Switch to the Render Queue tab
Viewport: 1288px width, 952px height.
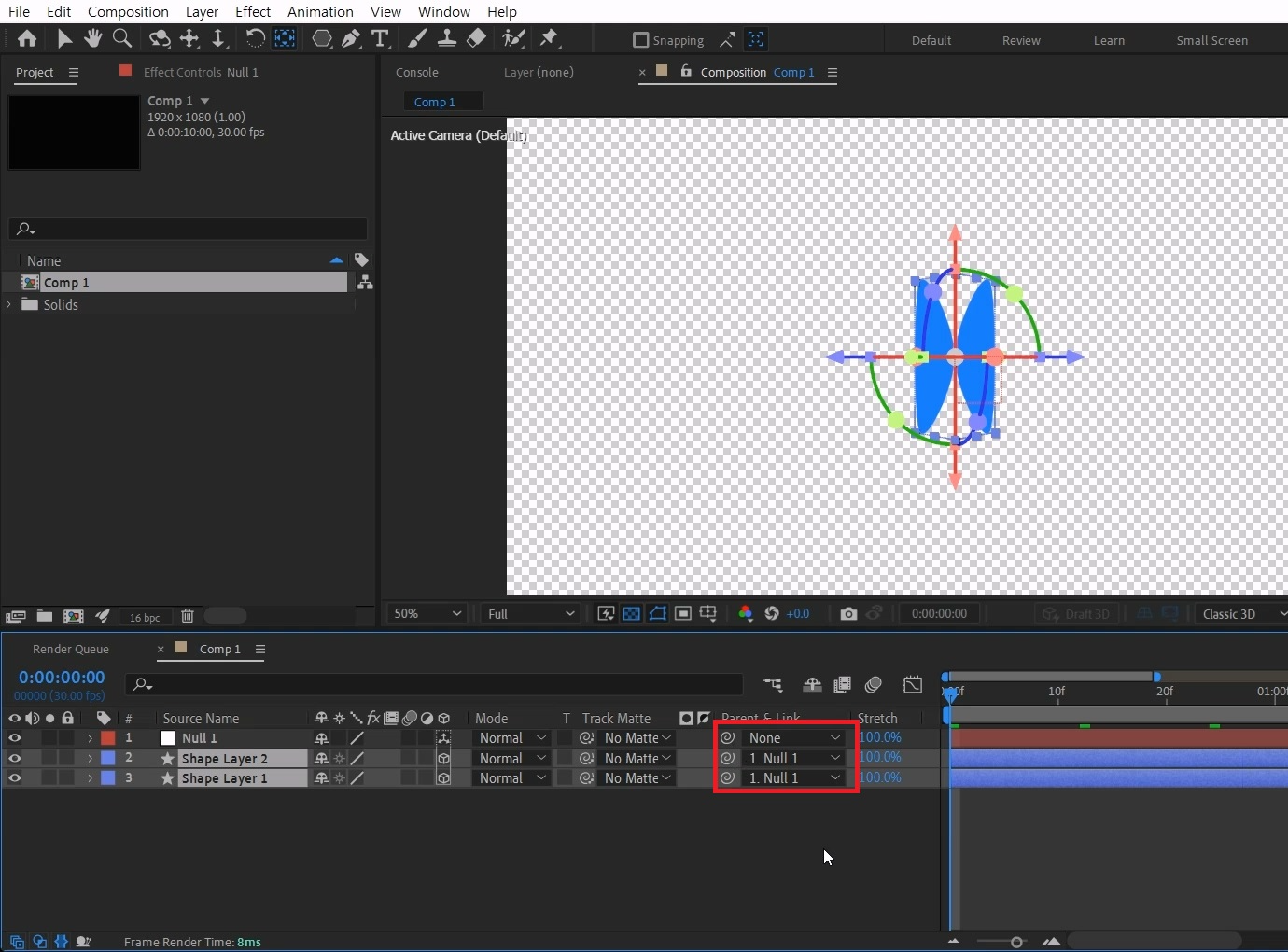(x=71, y=650)
